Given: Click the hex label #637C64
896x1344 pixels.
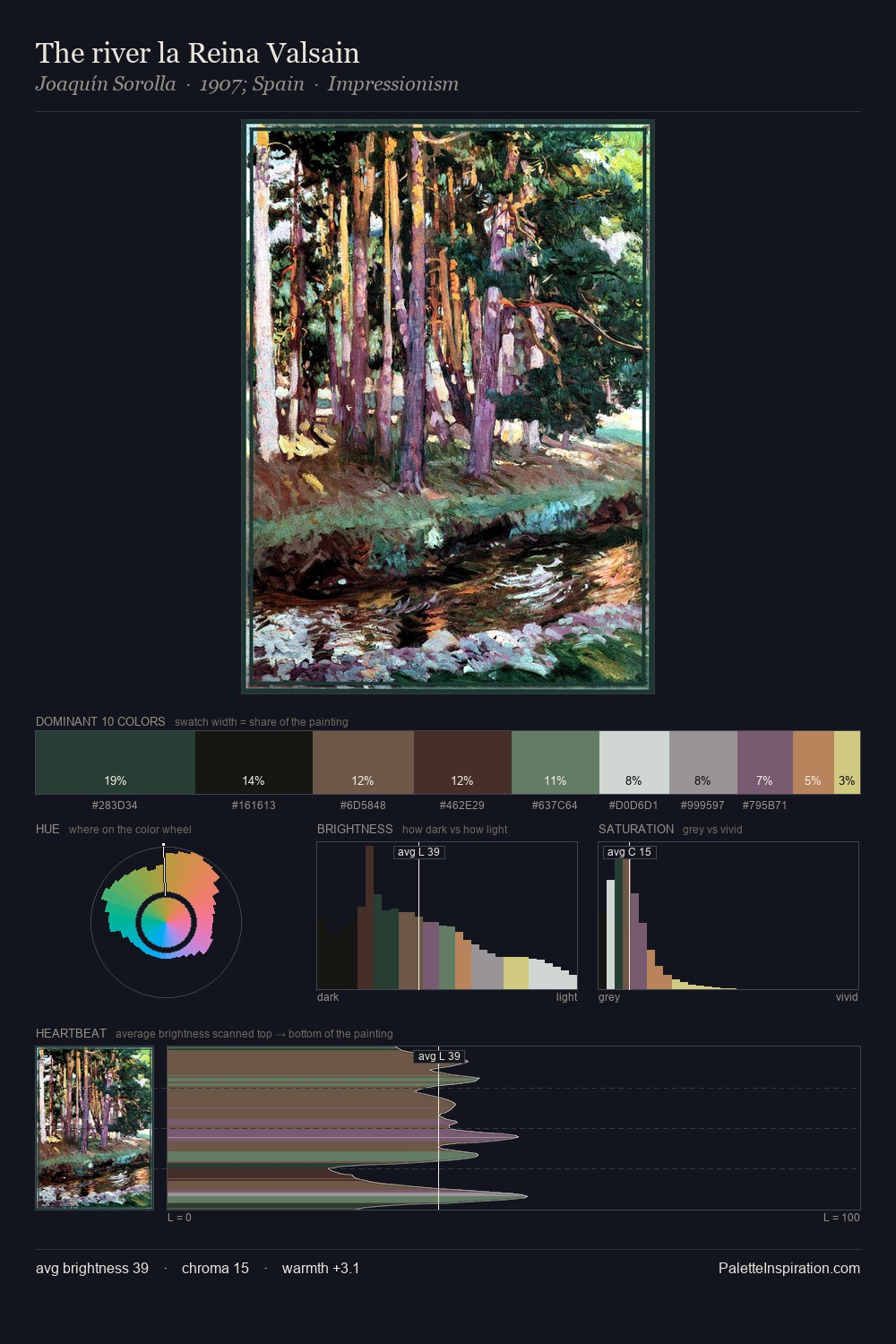Looking at the screenshot, I should (x=555, y=806).
